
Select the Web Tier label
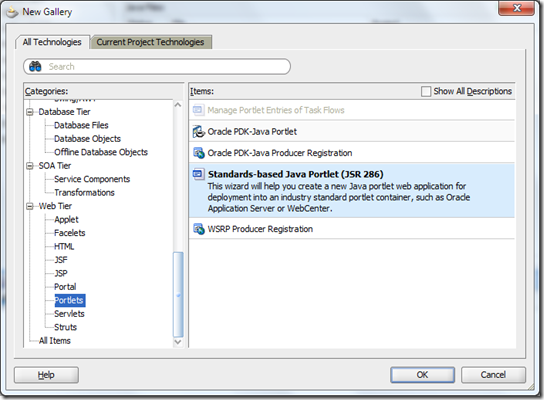56,206
